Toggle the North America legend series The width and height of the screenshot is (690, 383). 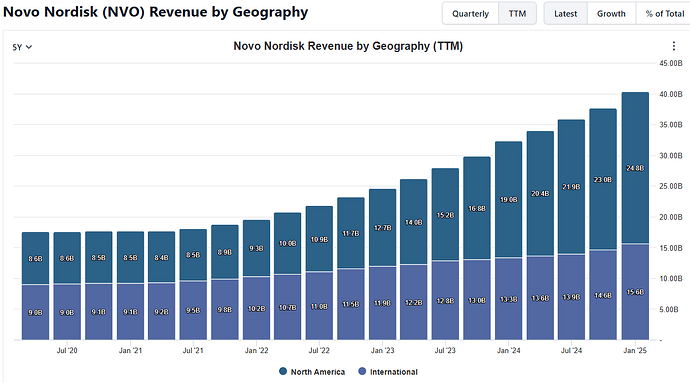[312, 372]
